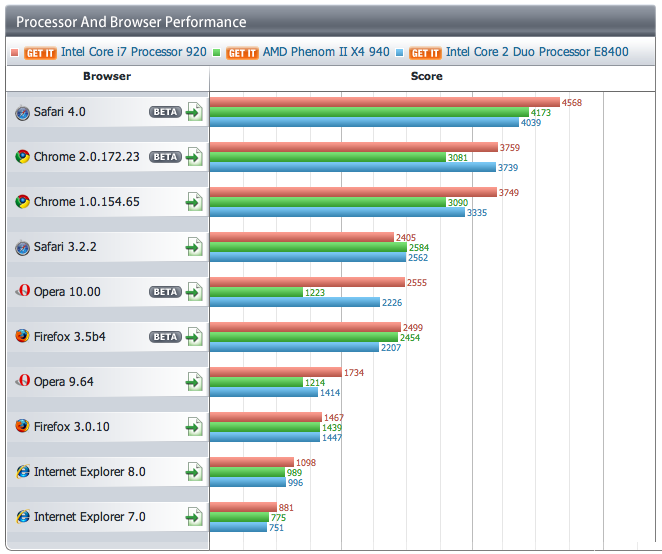Click GET IT button for Intel Core i7
Viewport: 662px width, 554px height.
(40, 53)
